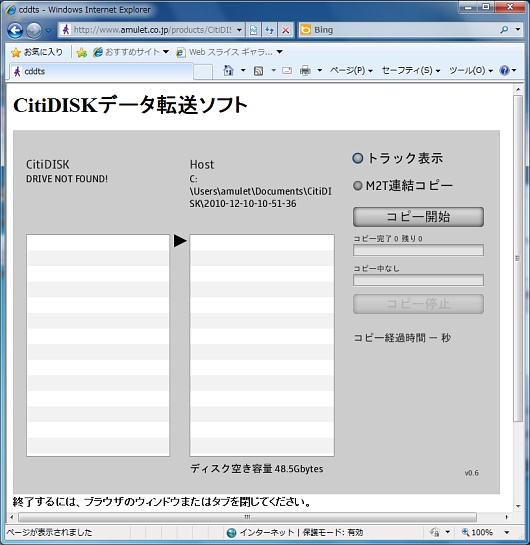Open the ページ(P) menu
530x545 pixels.
(351, 71)
